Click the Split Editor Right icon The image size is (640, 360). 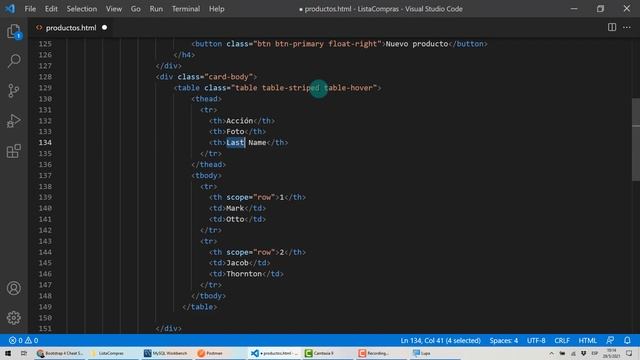(612, 27)
